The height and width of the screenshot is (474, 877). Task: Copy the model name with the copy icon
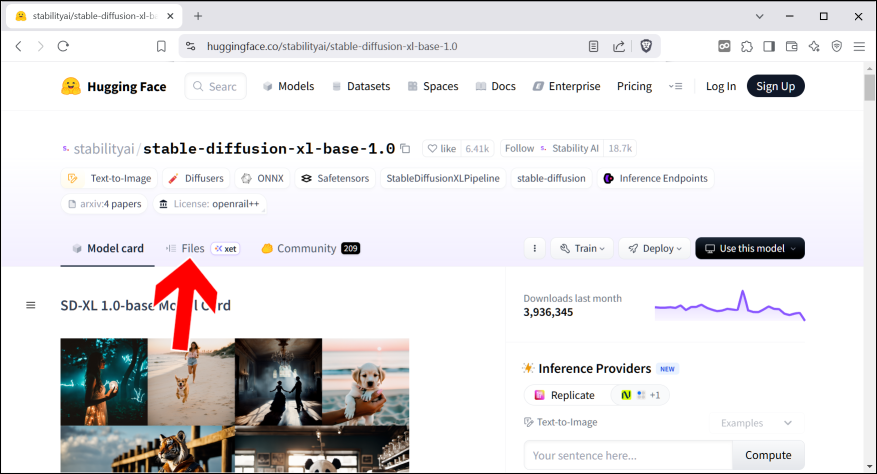(x=405, y=149)
